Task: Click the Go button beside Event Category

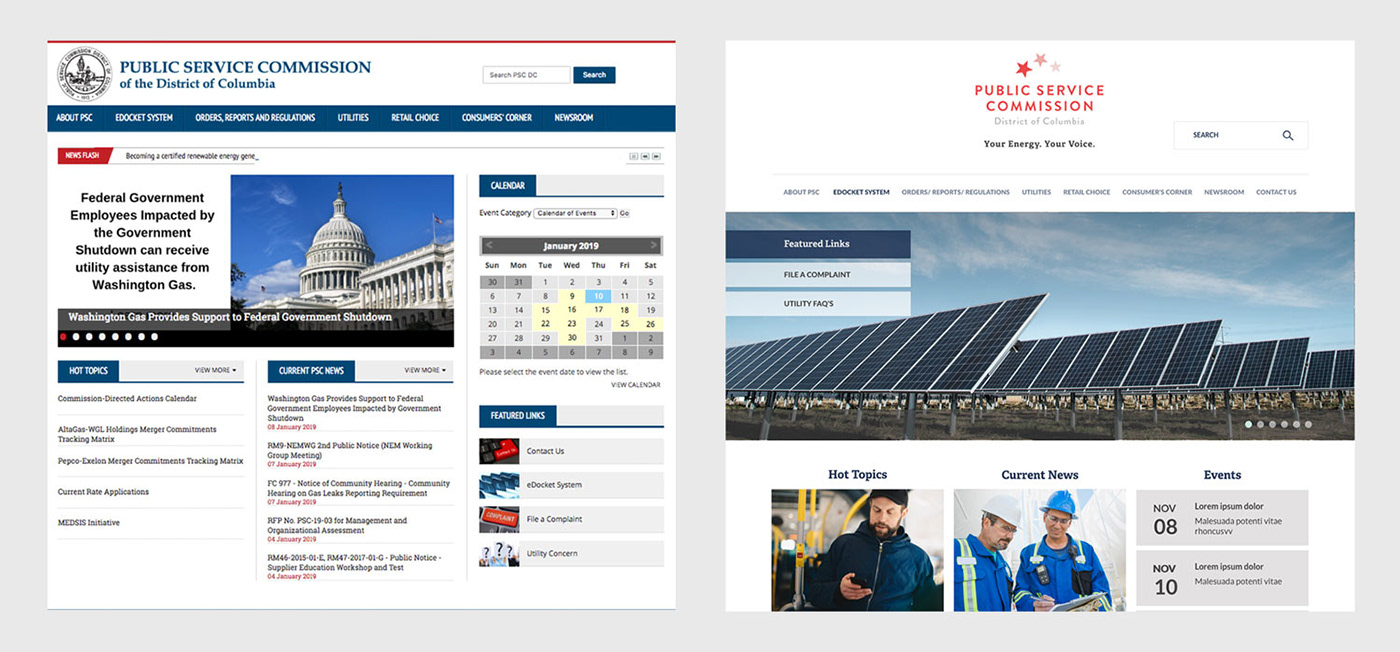Action: click(625, 213)
